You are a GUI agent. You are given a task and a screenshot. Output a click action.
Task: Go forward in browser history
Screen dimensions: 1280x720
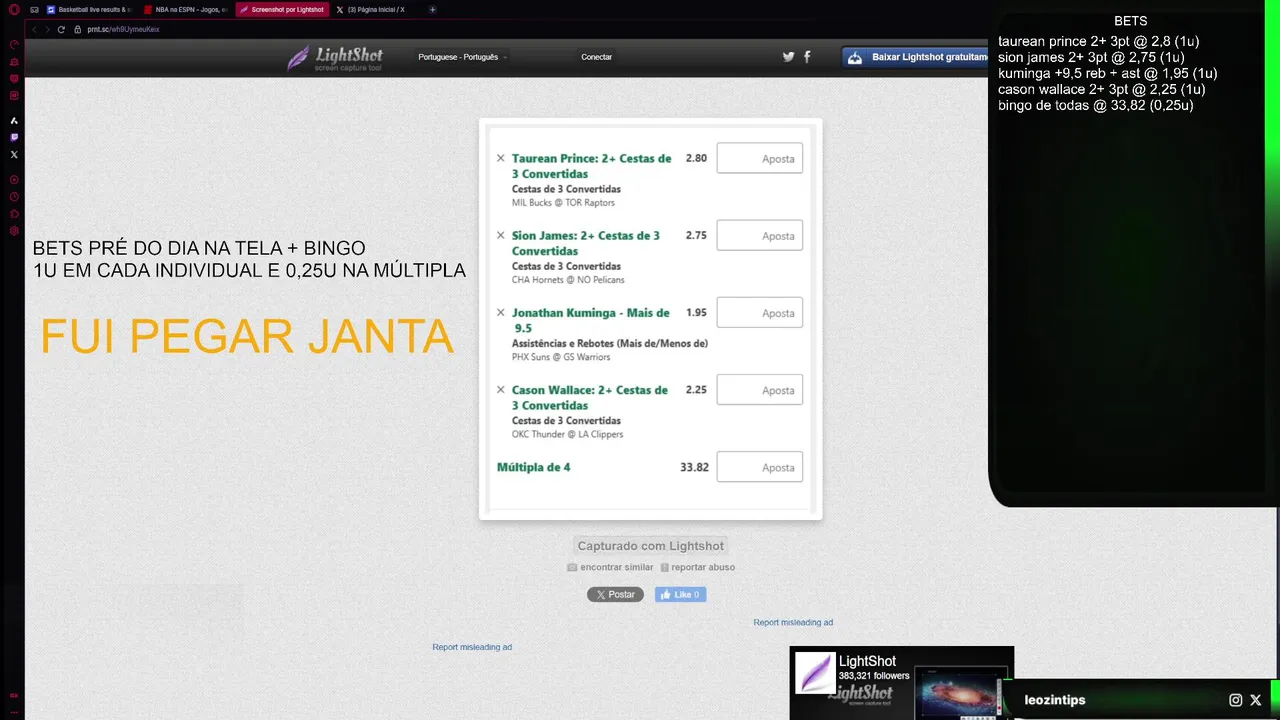pos(46,29)
